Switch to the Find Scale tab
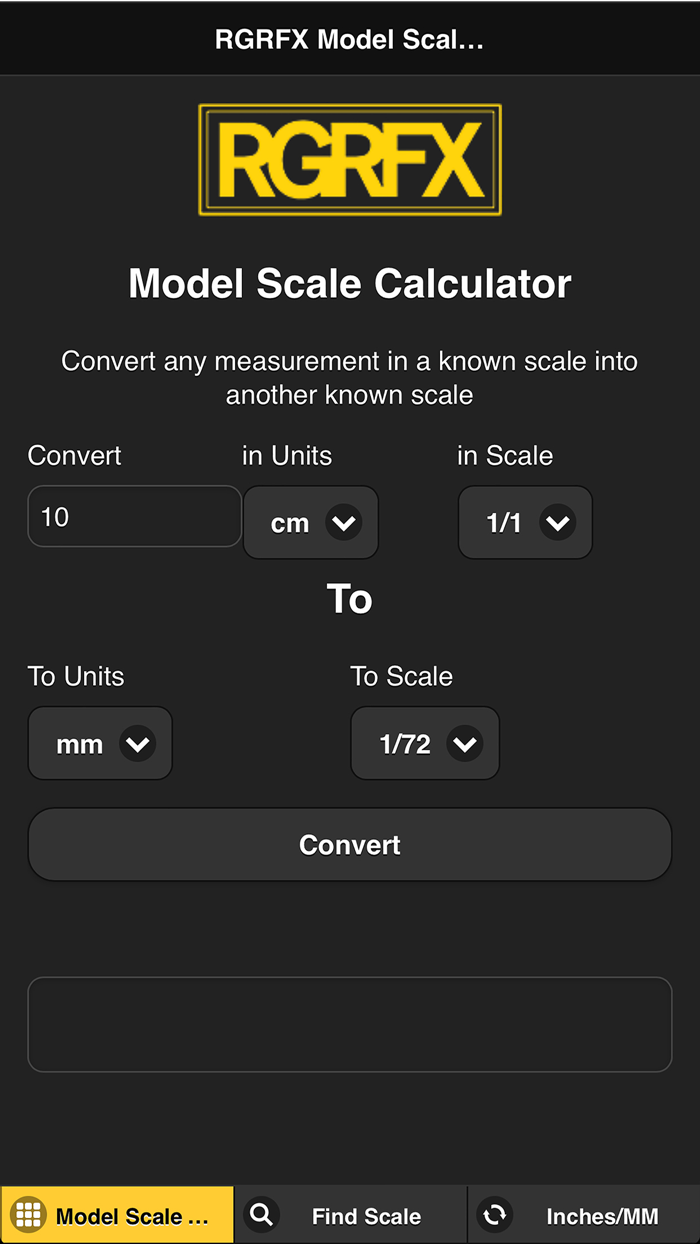This screenshot has height=1244, width=700. coord(349,1214)
